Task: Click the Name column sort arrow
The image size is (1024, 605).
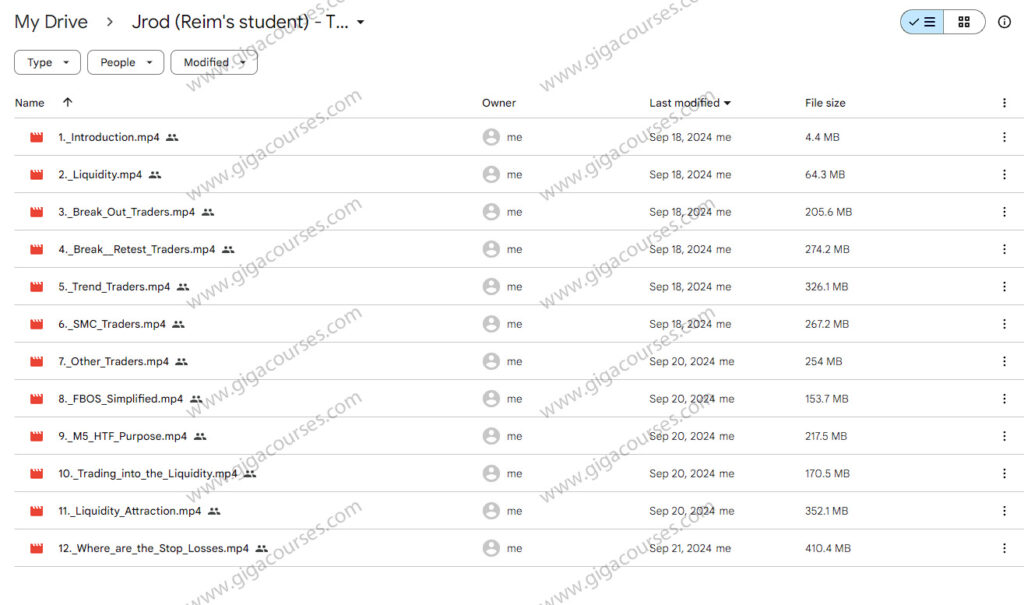Action: (x=68, y=103)
